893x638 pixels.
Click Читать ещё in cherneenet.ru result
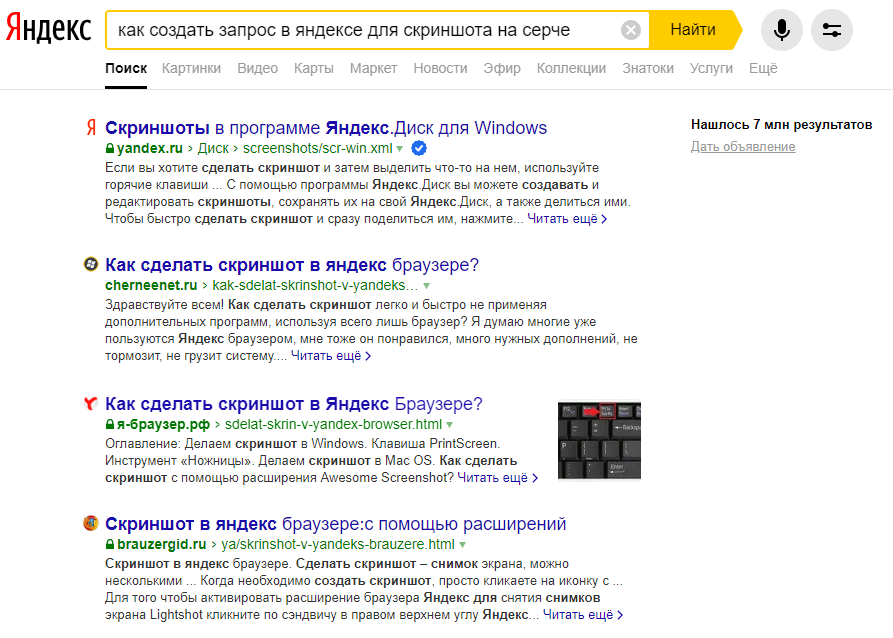(x=331, y=355)
